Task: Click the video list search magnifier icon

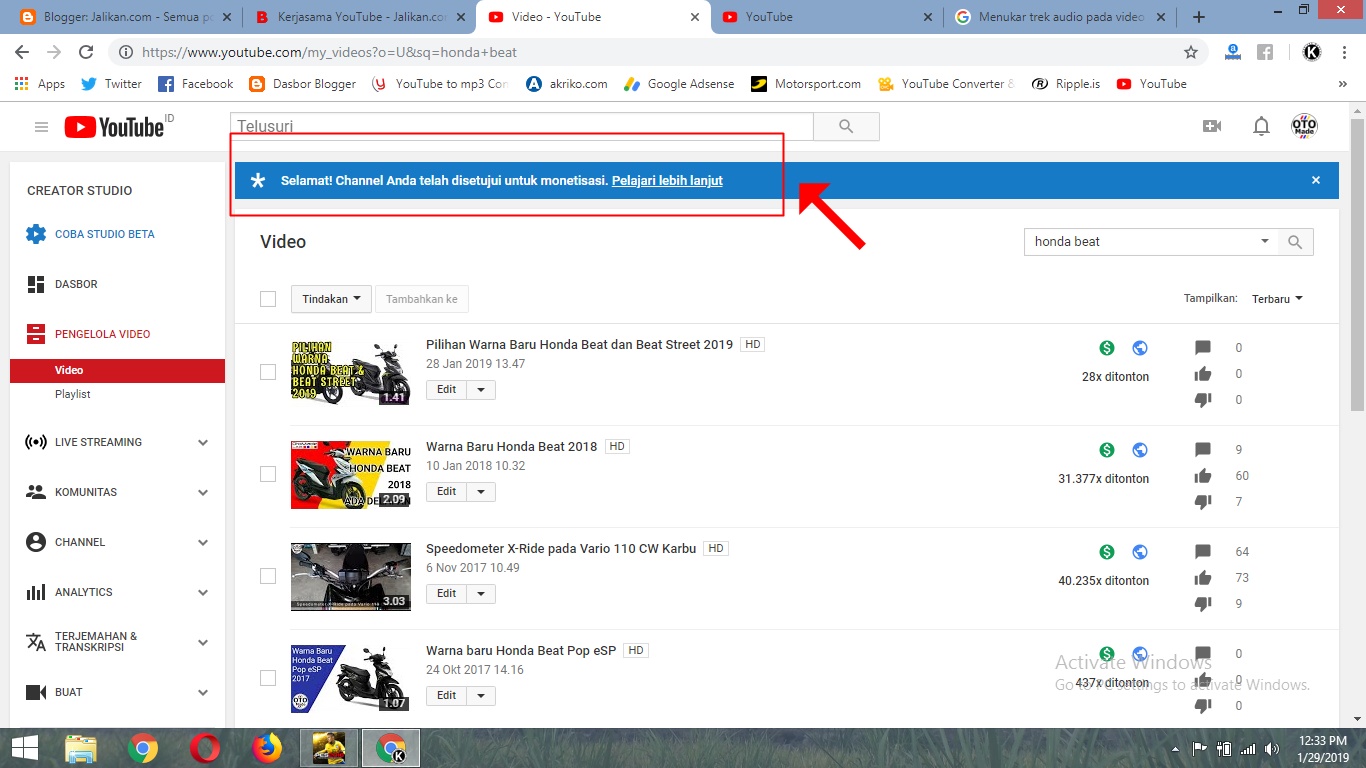Action: 1295,242
